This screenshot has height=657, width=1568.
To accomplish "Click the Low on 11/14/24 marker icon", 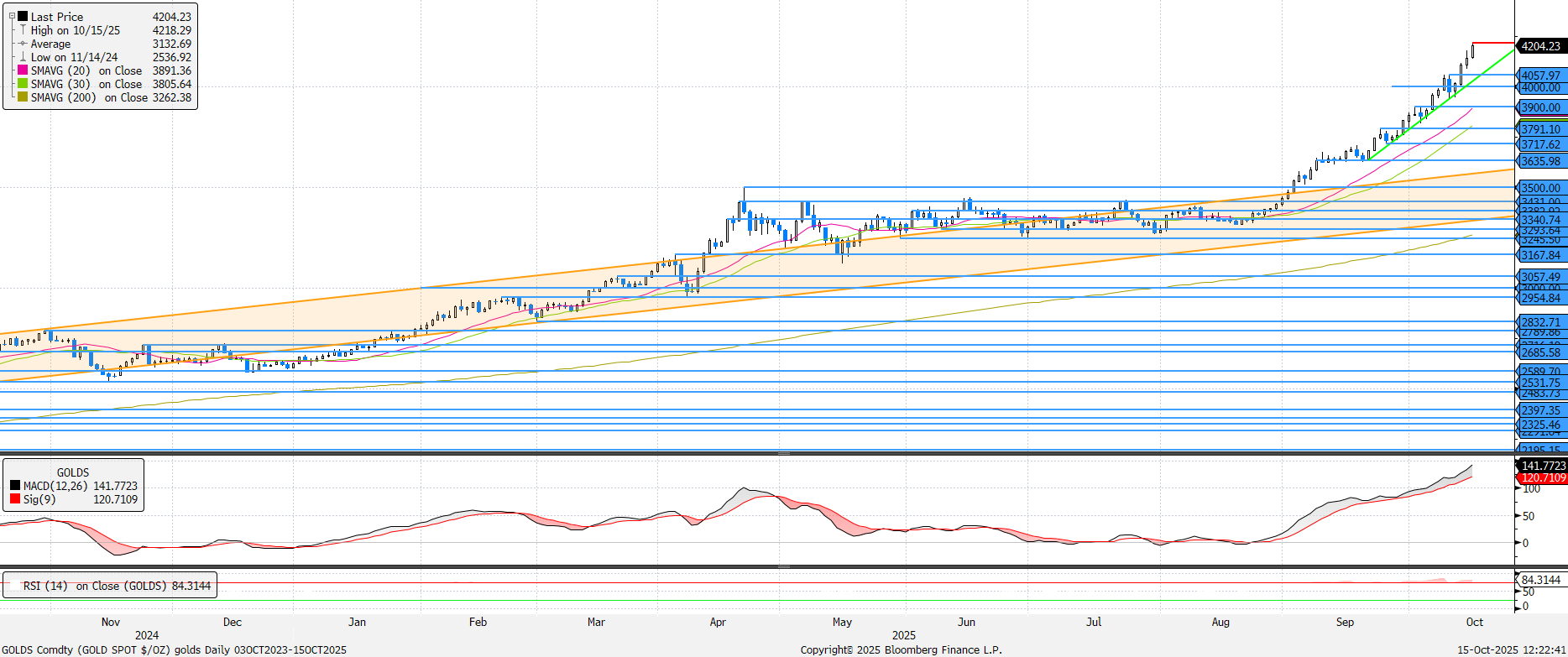I will (23, 57).
